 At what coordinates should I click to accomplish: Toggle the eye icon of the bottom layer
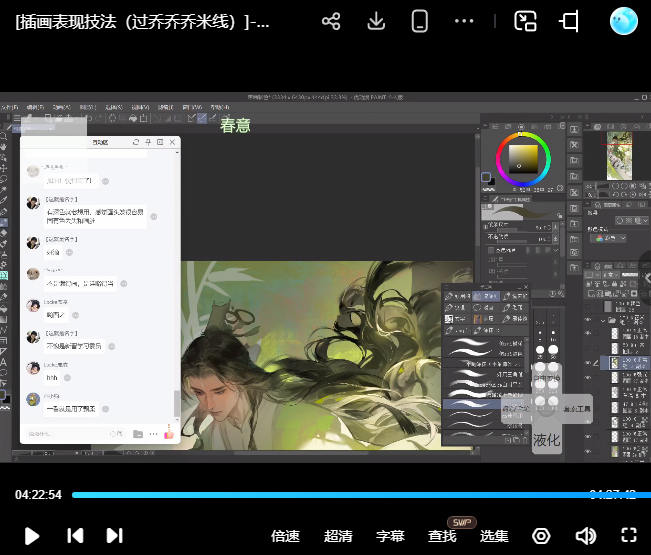[588, 451]
